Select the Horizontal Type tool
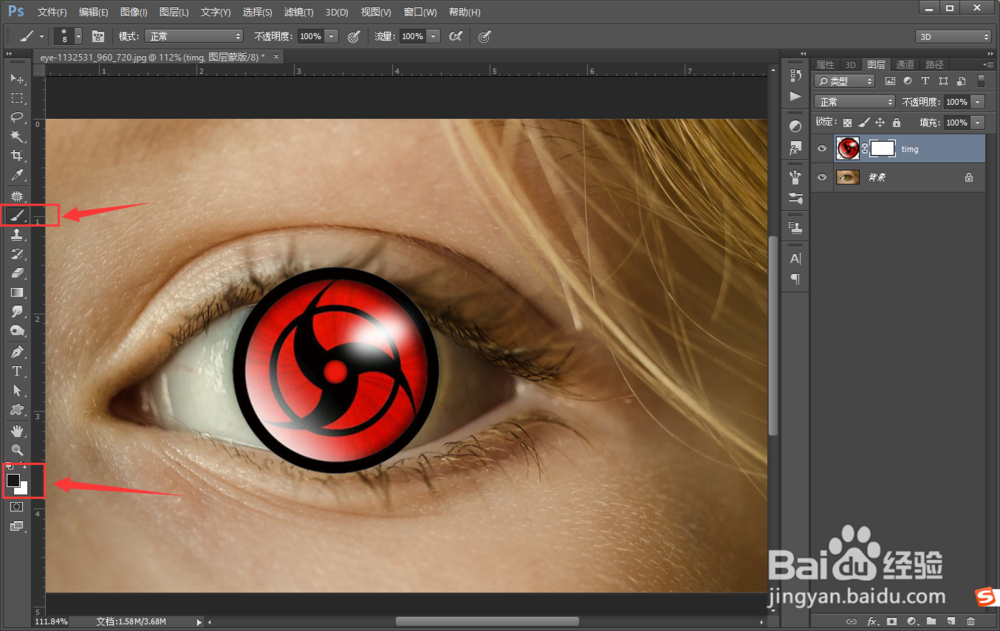 click(17, 371)
